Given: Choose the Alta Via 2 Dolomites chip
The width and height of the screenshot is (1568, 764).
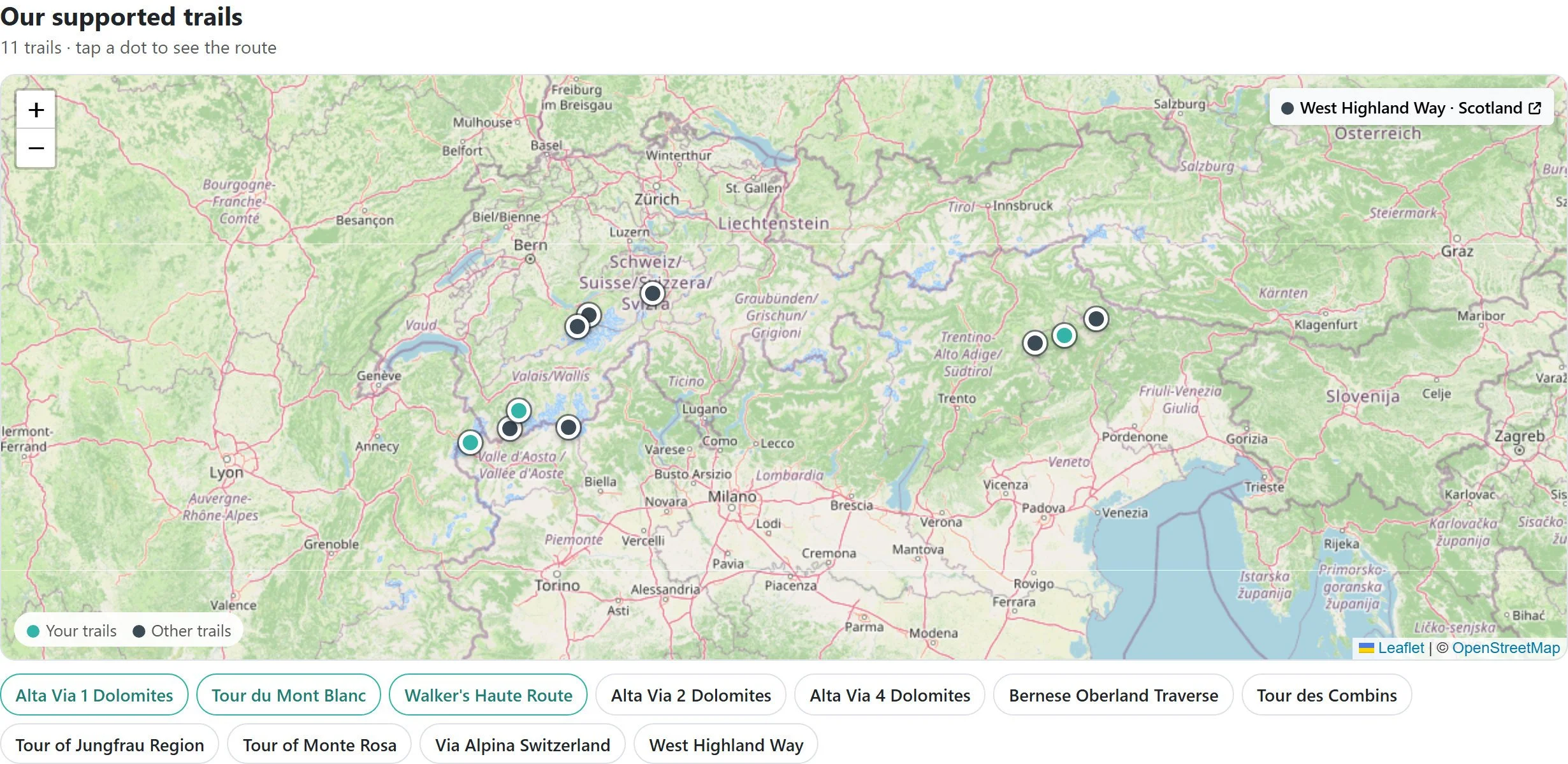Looking at the screenshot, I should (691, 694).
